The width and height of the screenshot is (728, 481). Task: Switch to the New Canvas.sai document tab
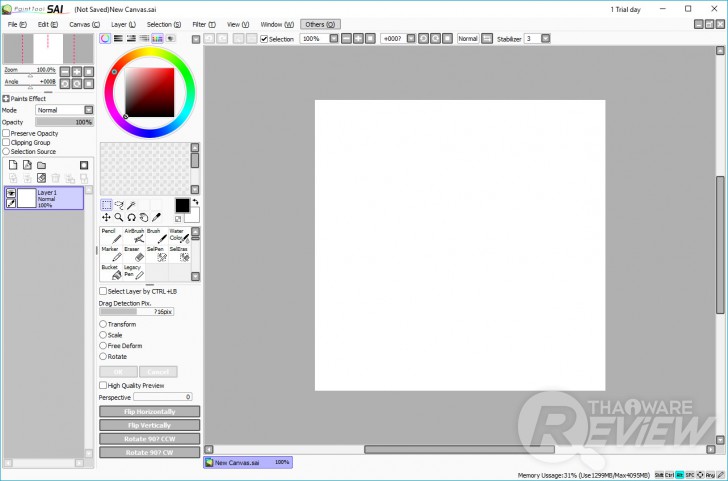click(248, 462)
